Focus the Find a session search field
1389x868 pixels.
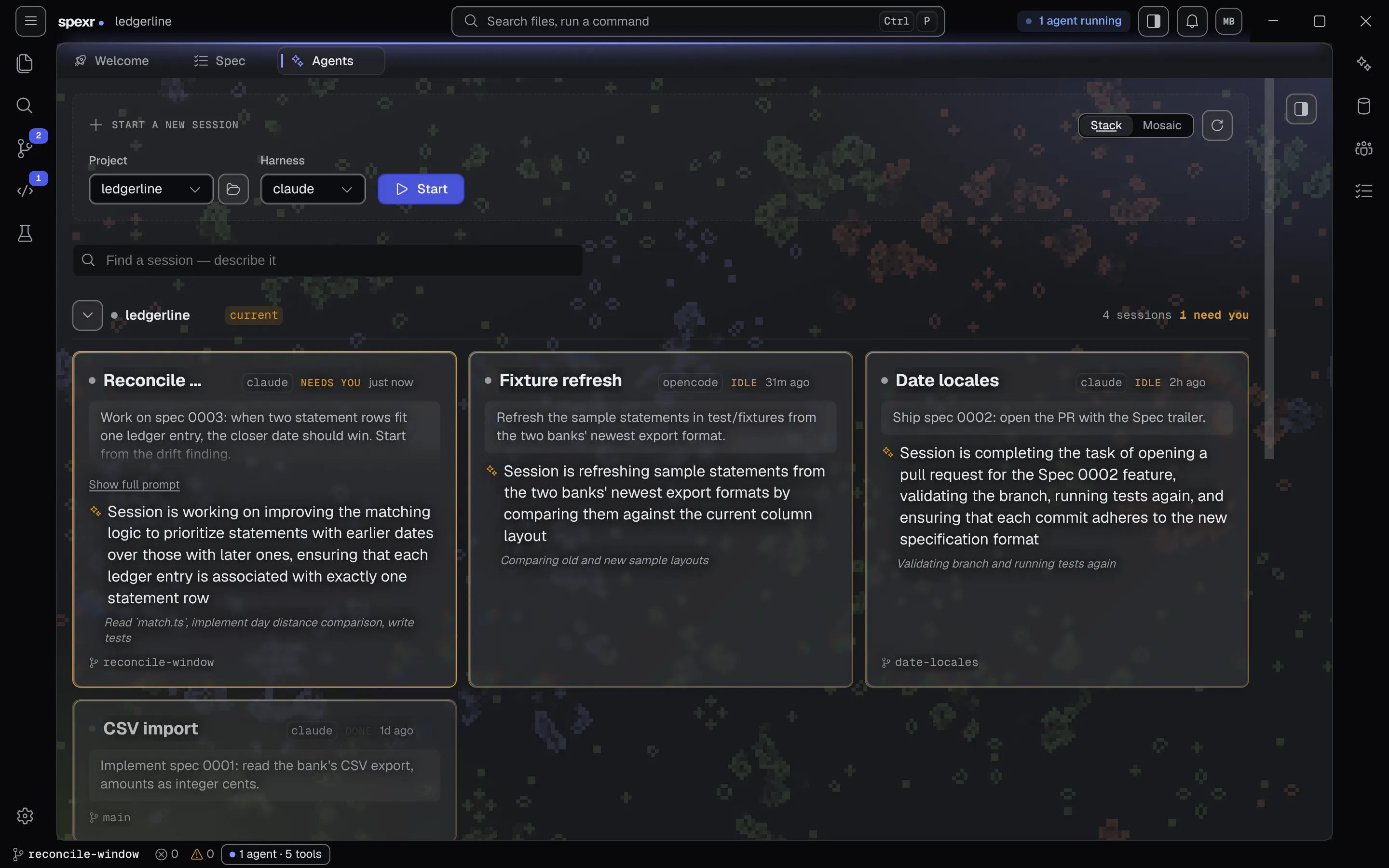coord(328,260)
